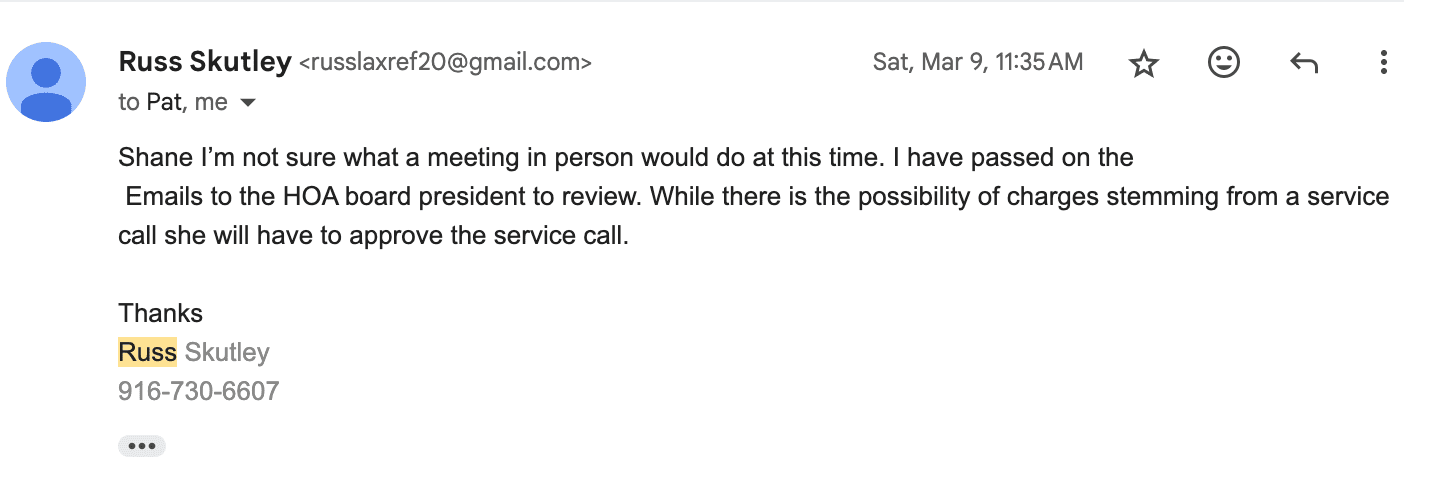Viewport: 1430px width, 478px height.
Task: Star this email from Russ Skutley
Action: pos(1143,64)
